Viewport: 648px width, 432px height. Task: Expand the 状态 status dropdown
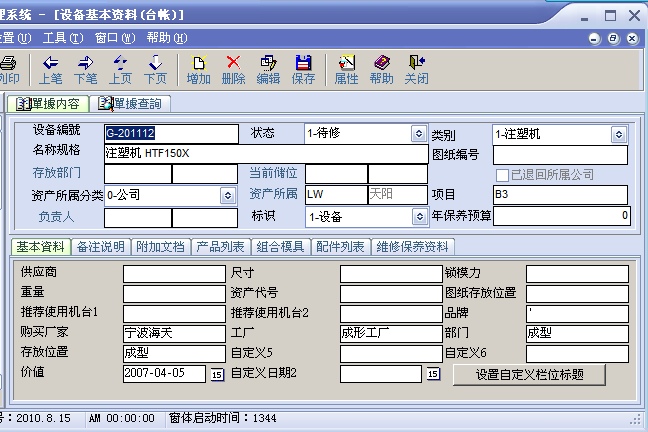tap(418, 133)
